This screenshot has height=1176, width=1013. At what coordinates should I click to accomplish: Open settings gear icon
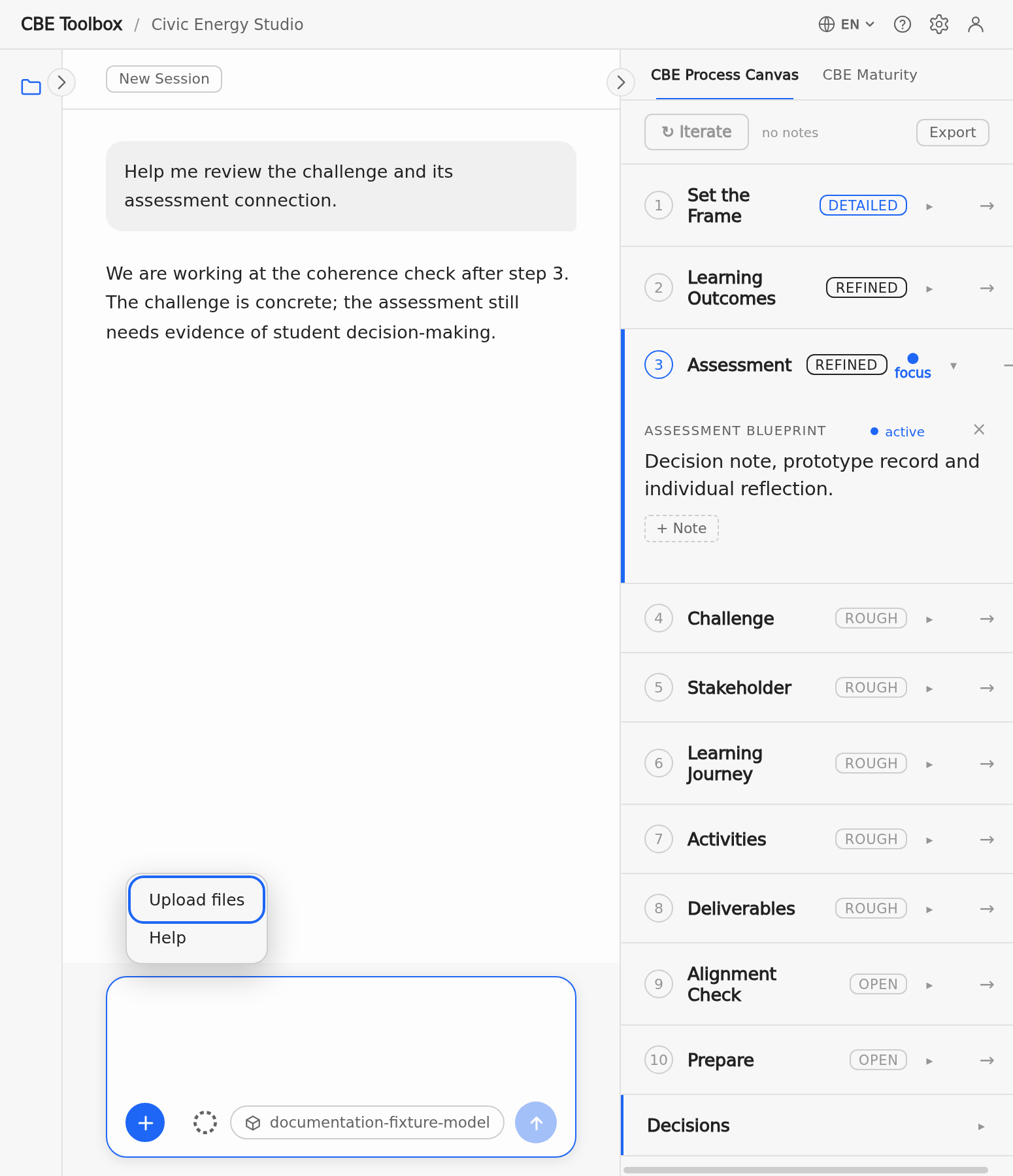tap(939, 24)
